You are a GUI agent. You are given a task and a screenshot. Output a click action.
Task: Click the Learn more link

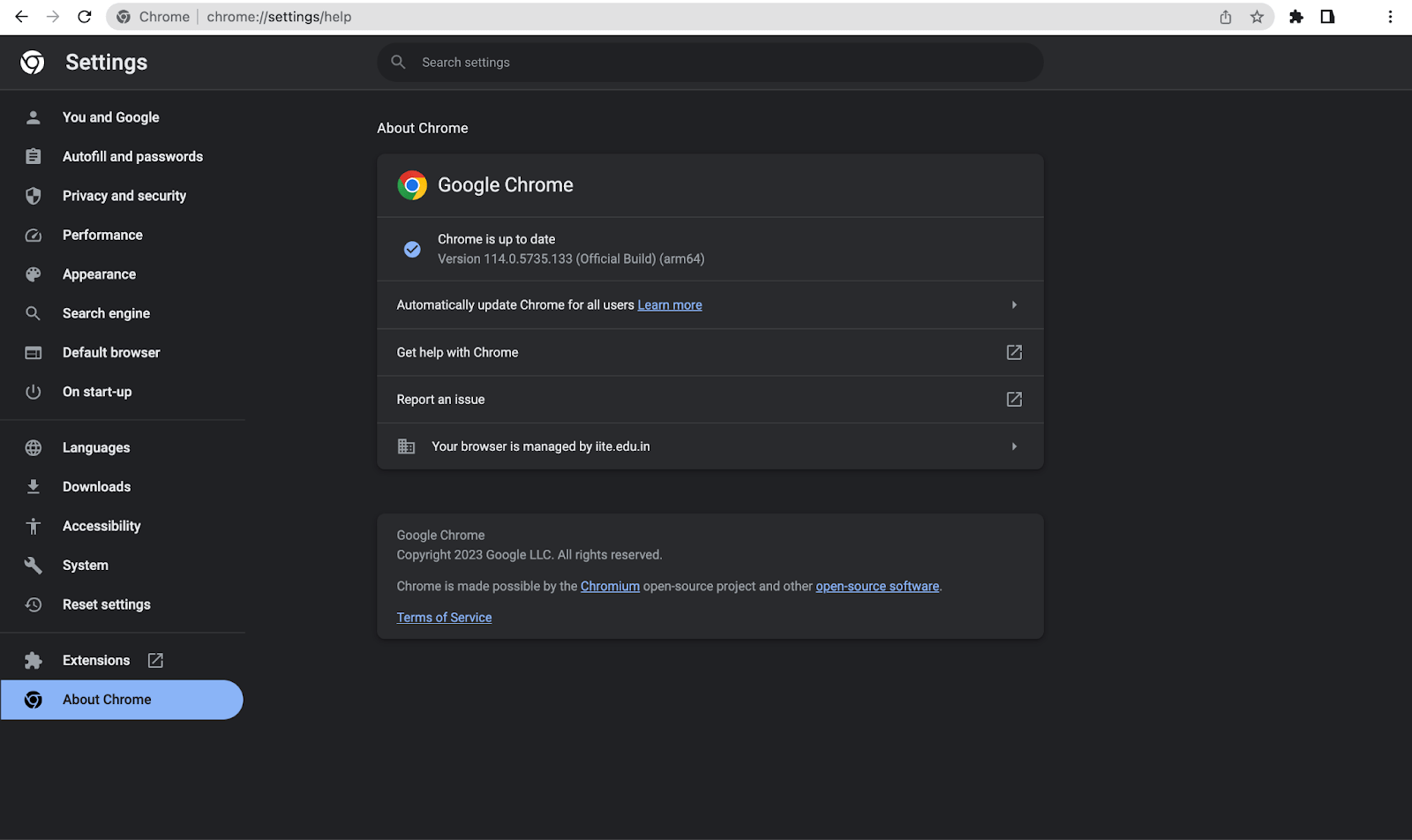(x=670, y=305)
